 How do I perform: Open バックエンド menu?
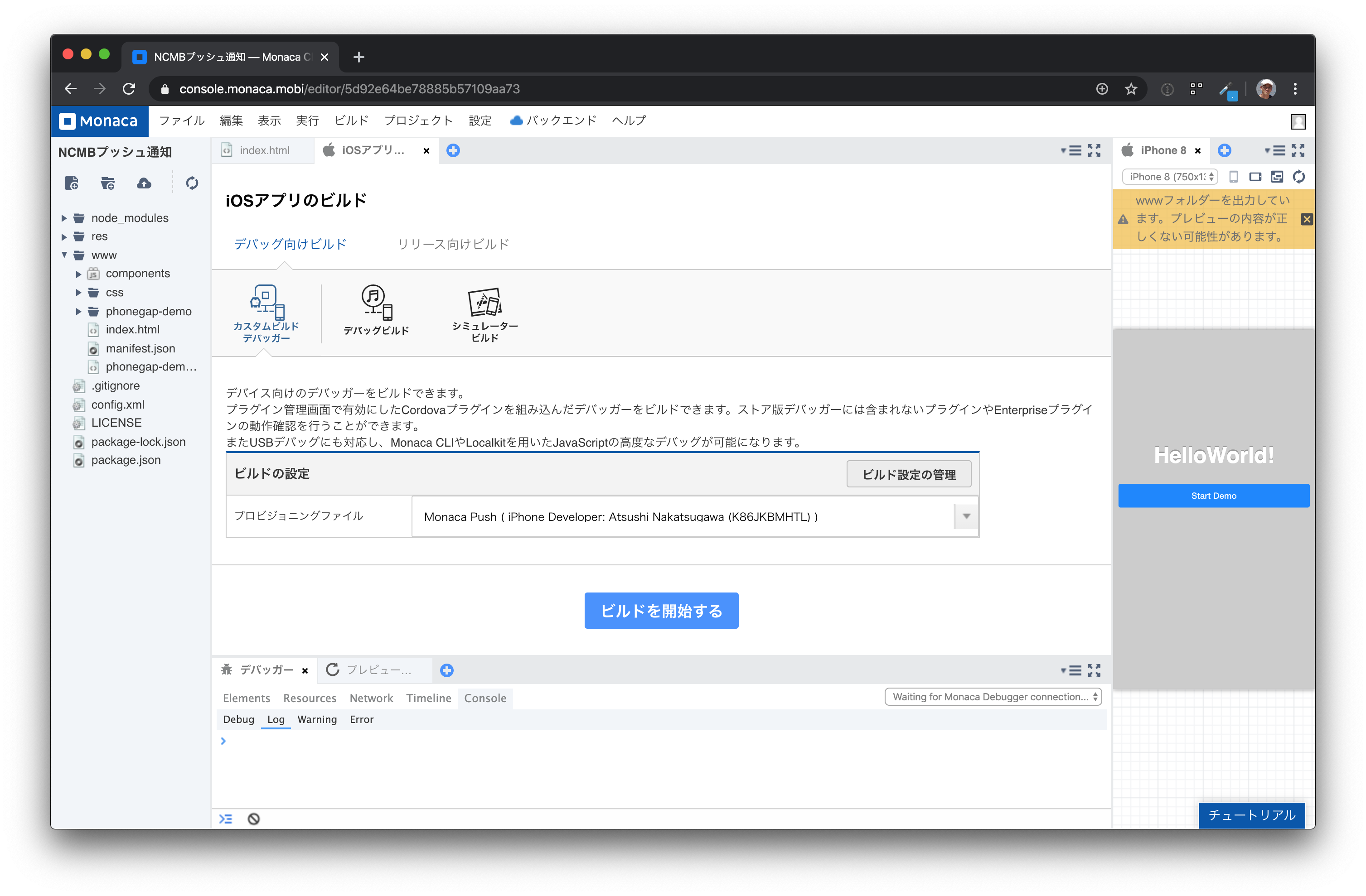(x=553, y=120)
